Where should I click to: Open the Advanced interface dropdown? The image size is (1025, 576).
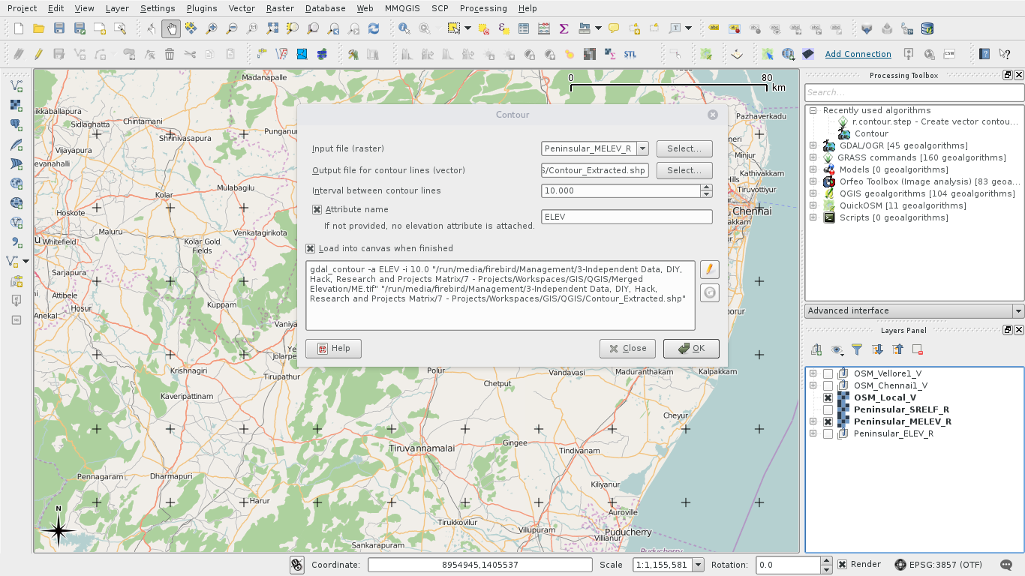[x=1017, y=311]
